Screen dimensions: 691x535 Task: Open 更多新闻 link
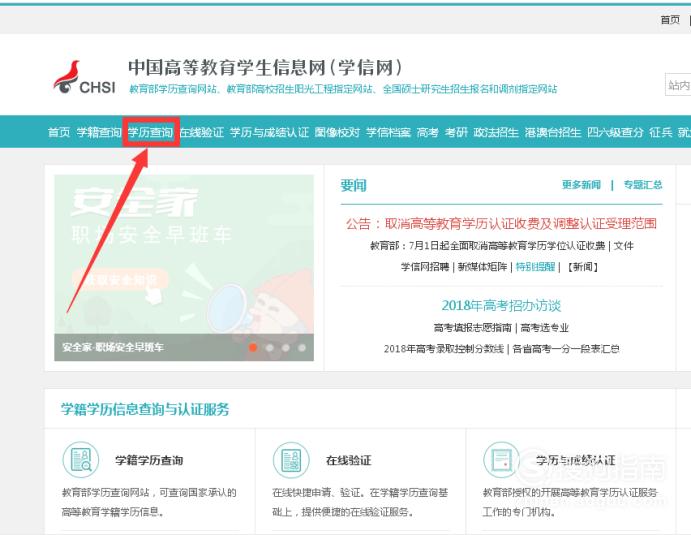click(x=581, y=185)
